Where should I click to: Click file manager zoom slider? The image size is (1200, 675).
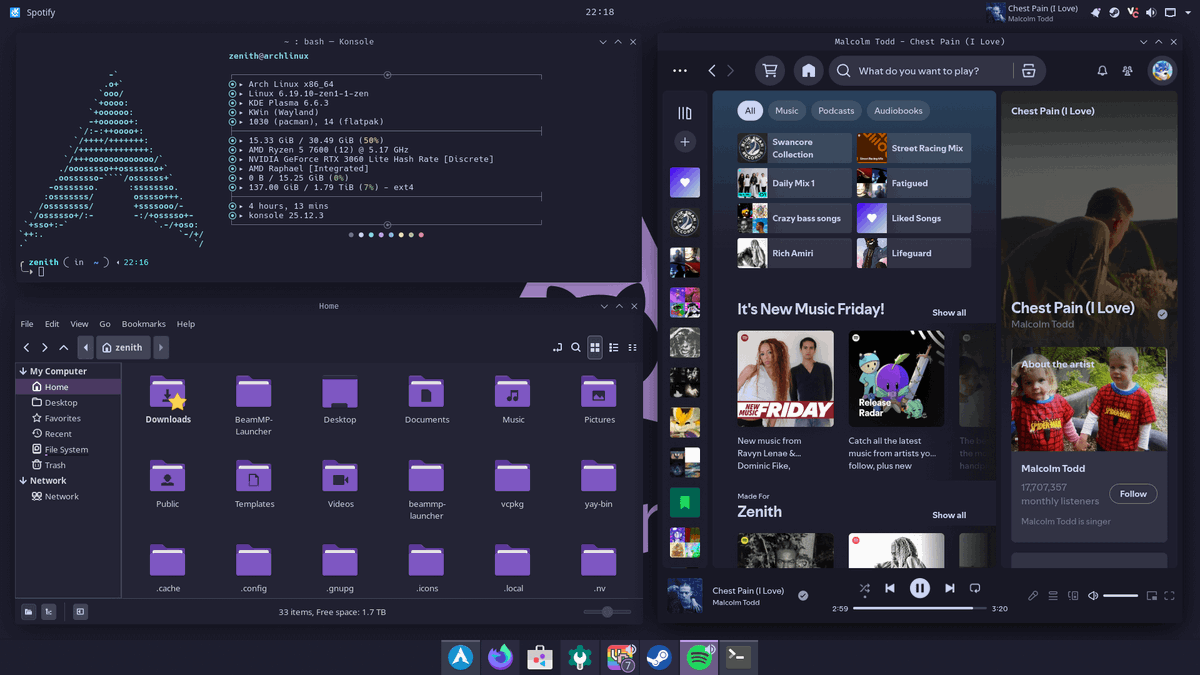click(607, 611)
